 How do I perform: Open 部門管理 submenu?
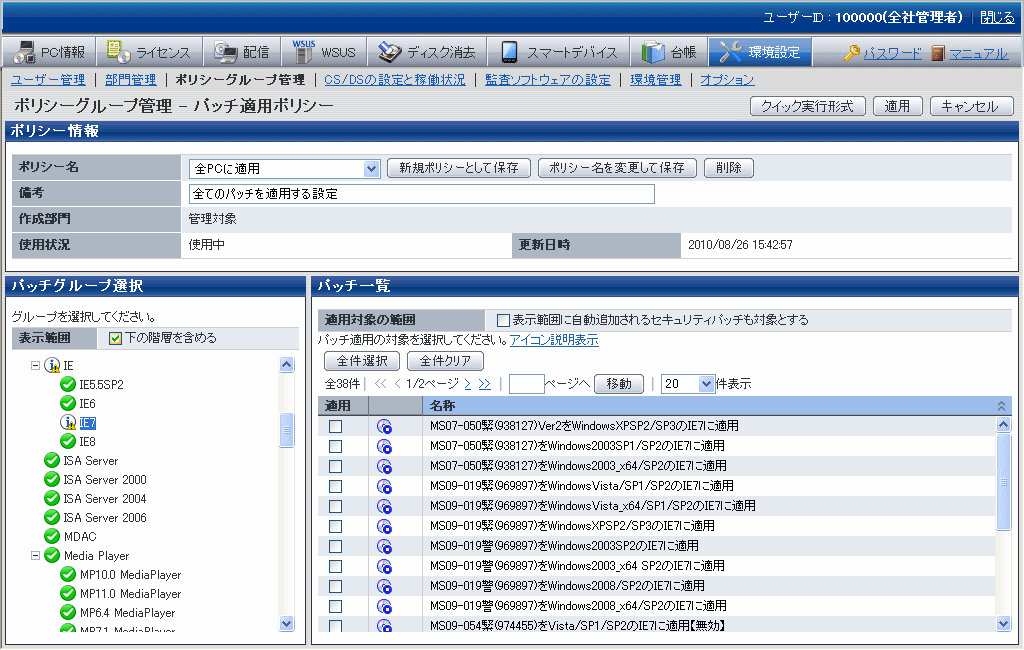click(131, 80)
